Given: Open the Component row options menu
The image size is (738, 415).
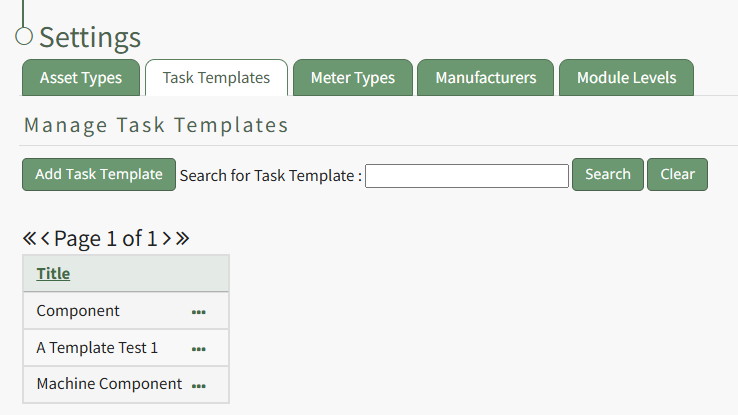Looking at the screenshot, I should (198, 312).
